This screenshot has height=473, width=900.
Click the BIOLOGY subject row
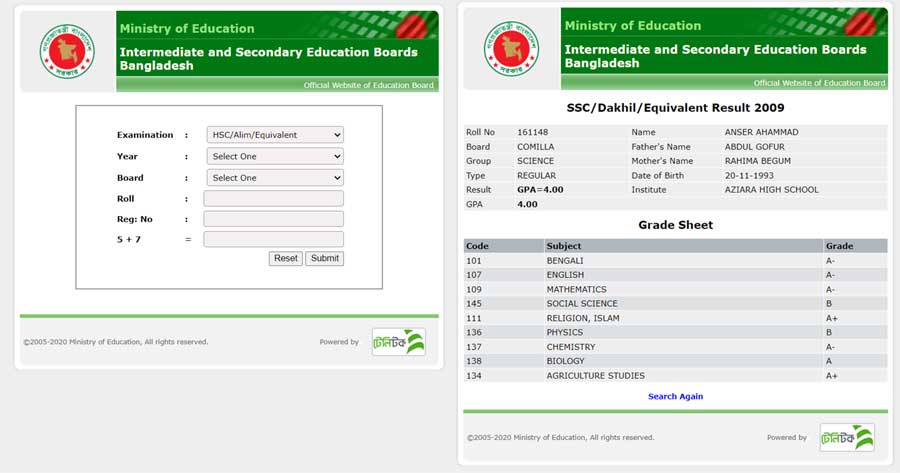(x=676, y=361)
